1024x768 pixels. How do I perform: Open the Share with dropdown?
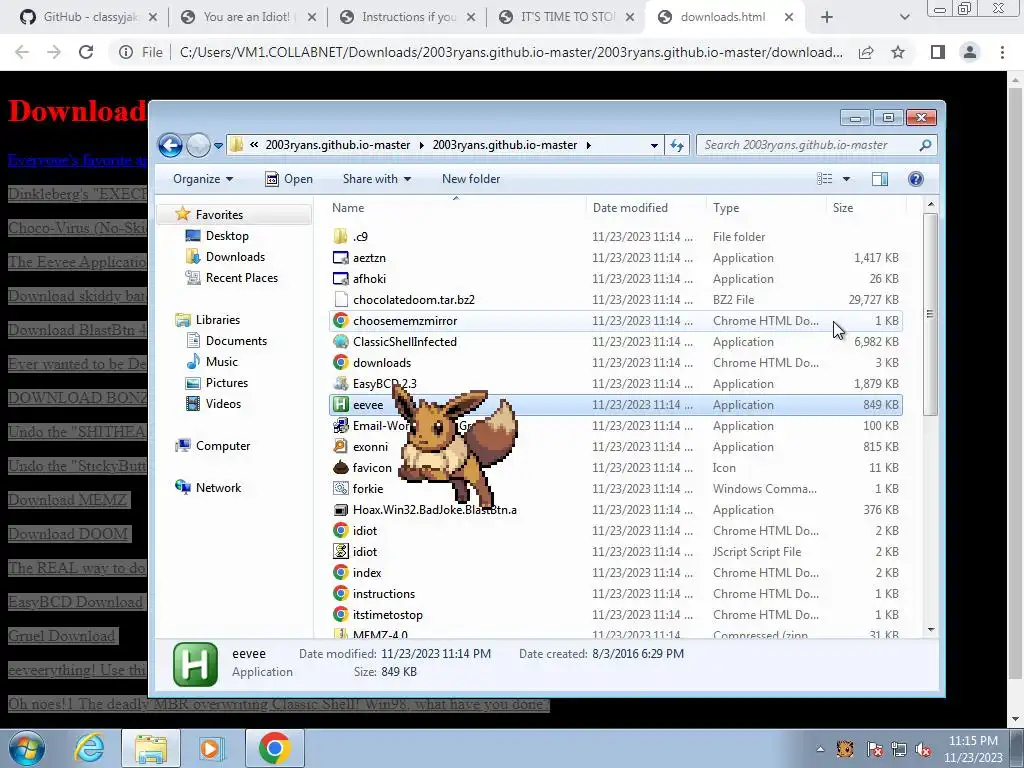377,179
